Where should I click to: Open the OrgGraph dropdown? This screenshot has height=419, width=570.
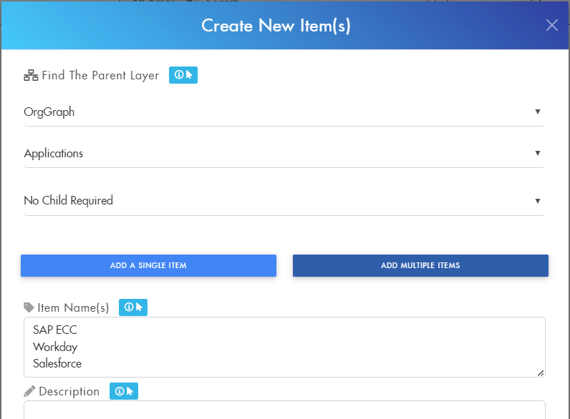(x=284, y=112)
